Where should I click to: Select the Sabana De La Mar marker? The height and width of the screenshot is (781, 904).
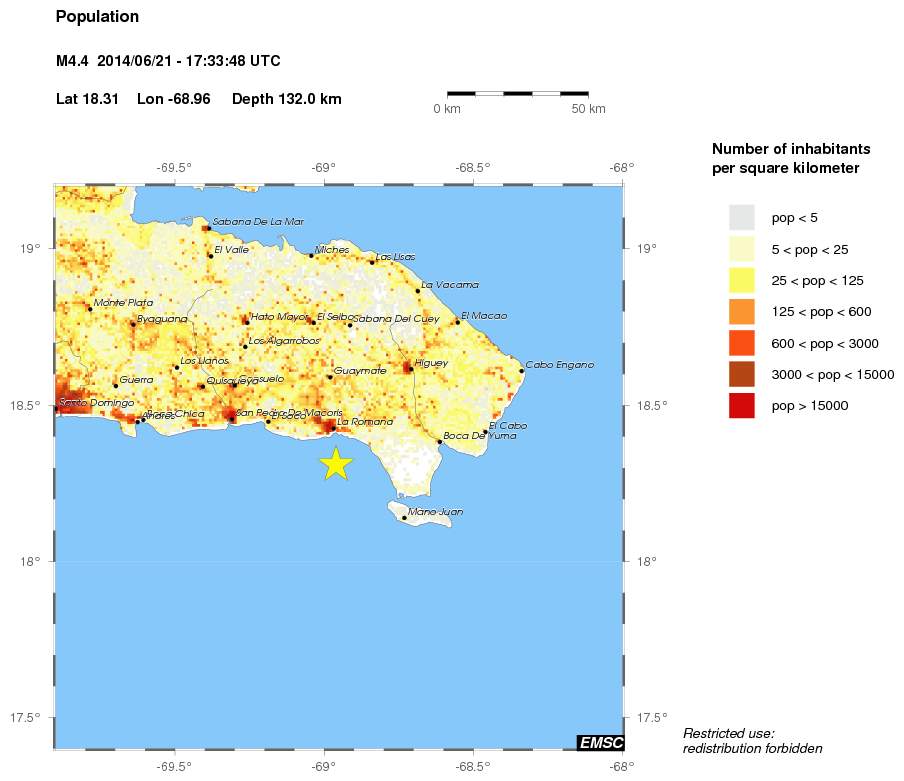[x=207, y=227]
